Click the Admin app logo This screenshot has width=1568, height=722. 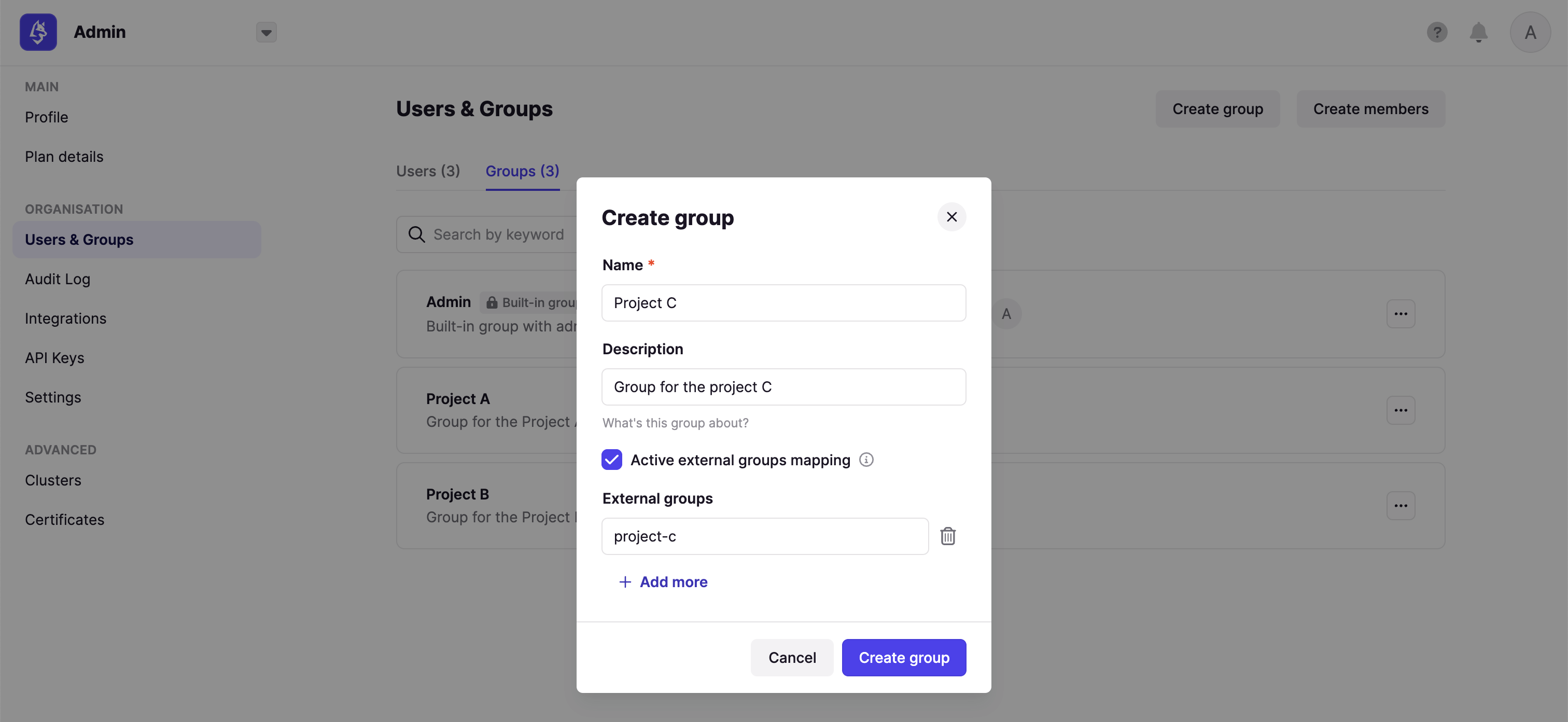(x=38, y=32)
